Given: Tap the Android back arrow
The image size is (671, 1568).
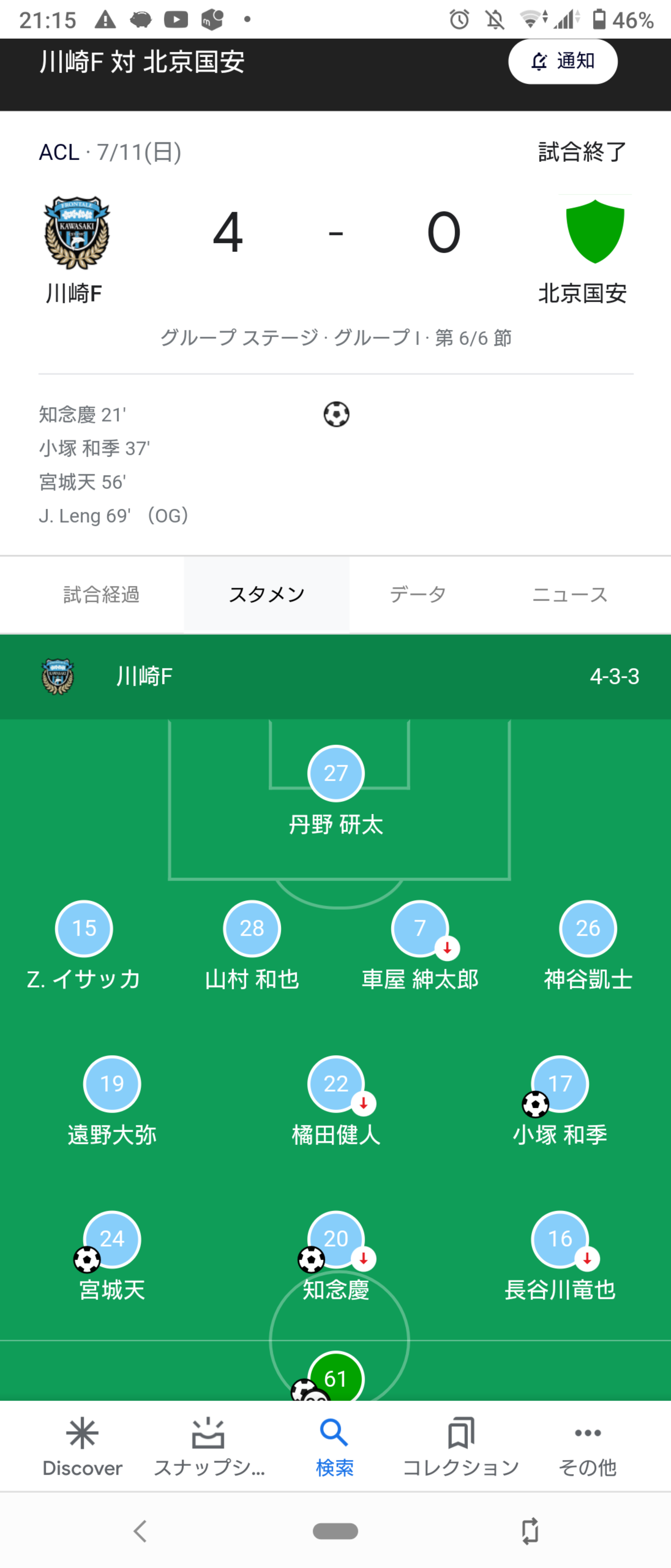Looking at the screenshot, I should point(140,1530).
